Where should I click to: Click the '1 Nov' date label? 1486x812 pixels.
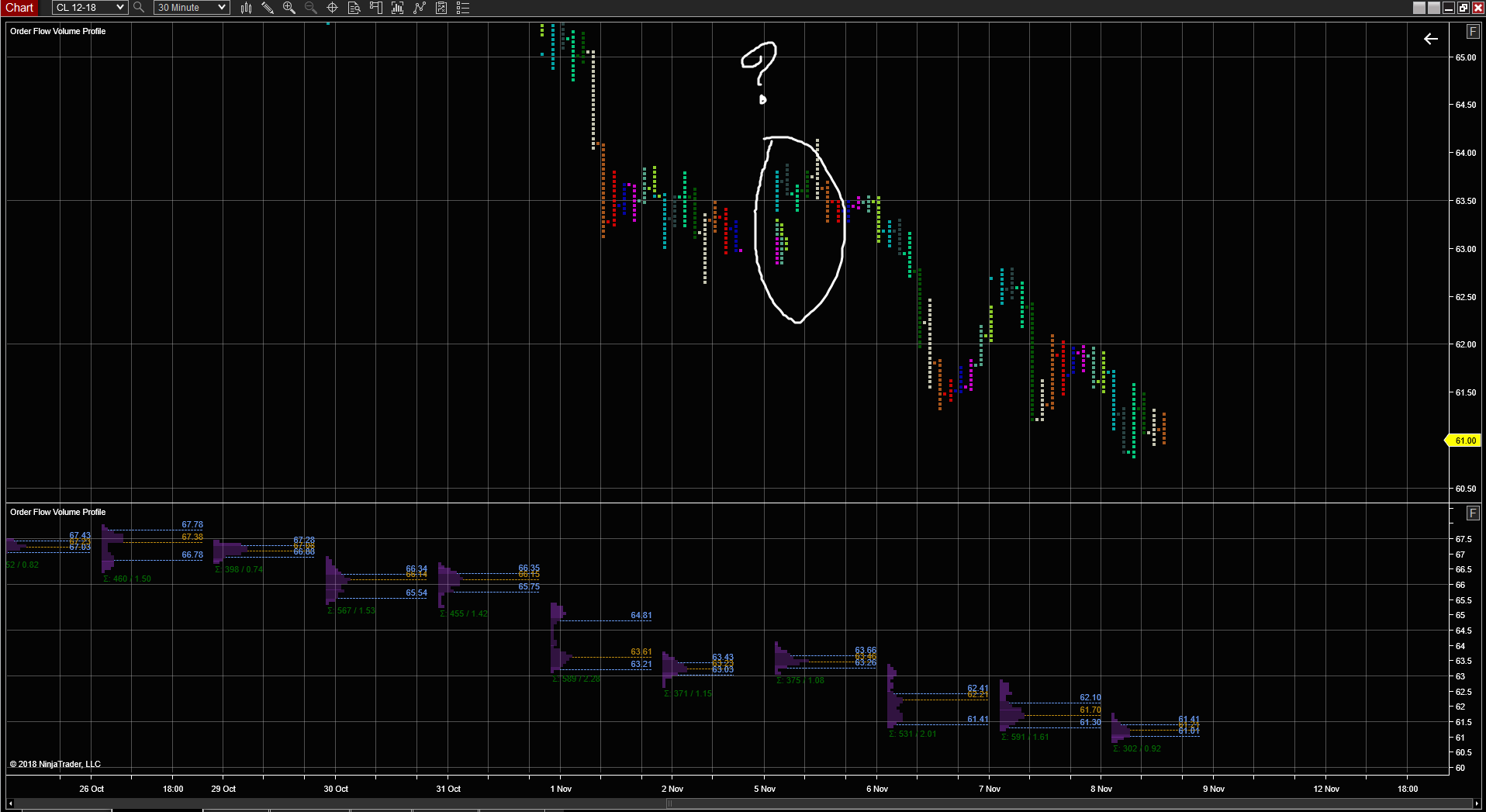tap(561, 789)
